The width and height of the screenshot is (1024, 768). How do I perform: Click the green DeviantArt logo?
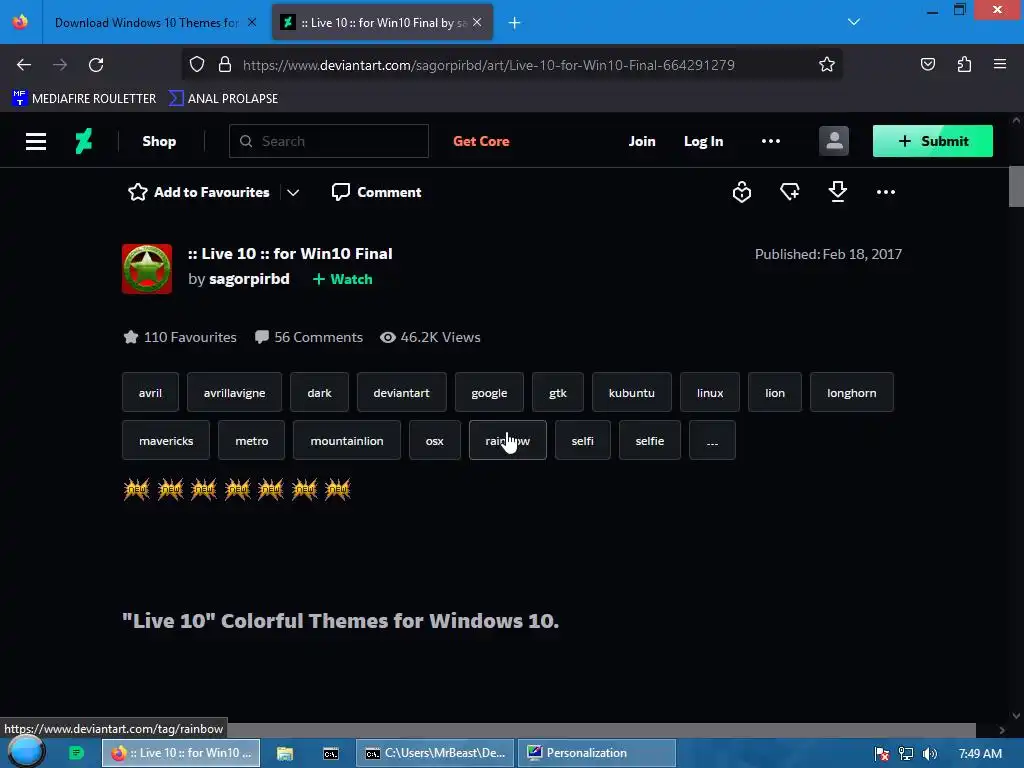[84, 141]
